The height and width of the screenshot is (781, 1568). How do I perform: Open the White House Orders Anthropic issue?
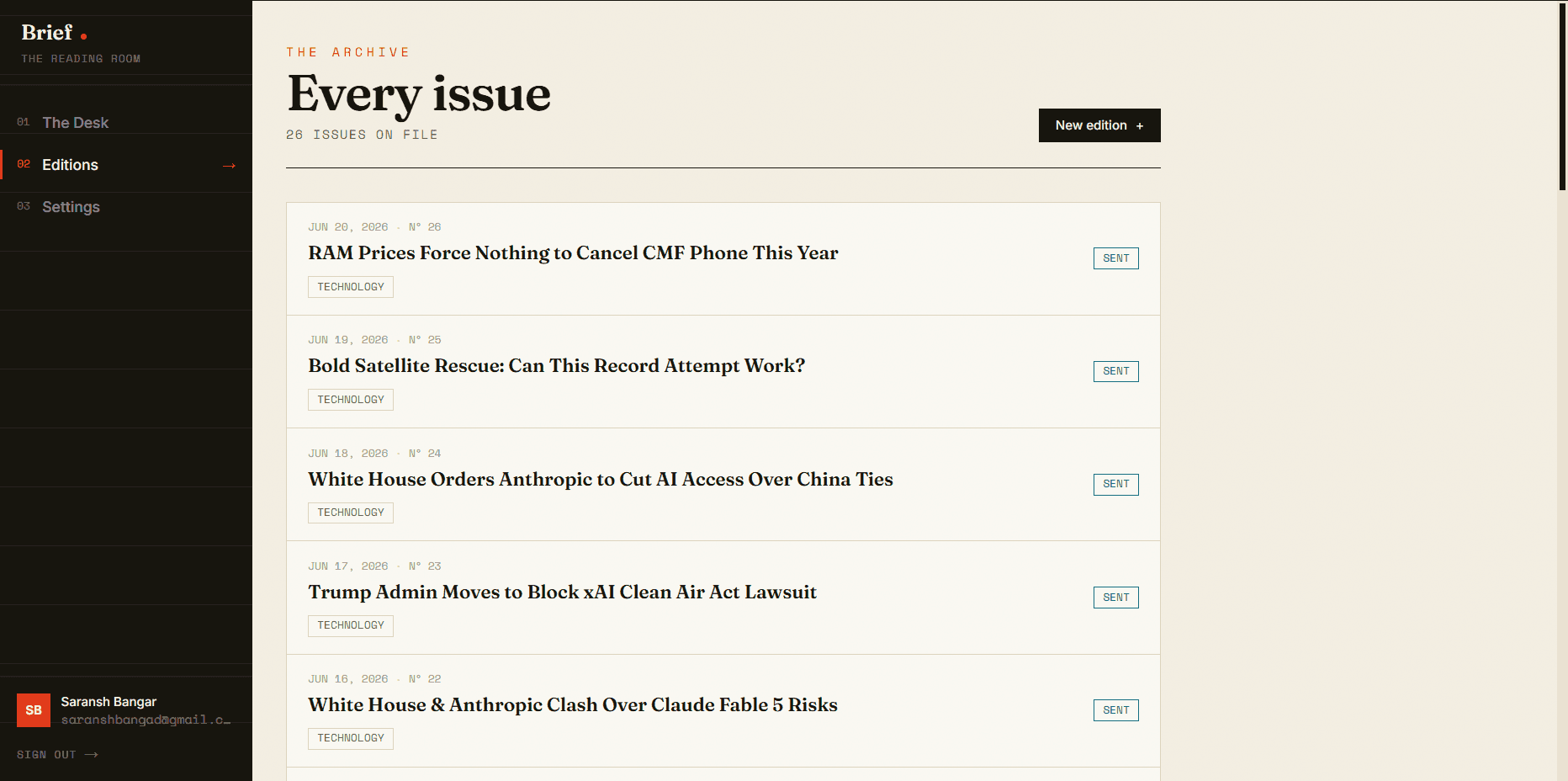pyautogui.click(x=601, y=480)
